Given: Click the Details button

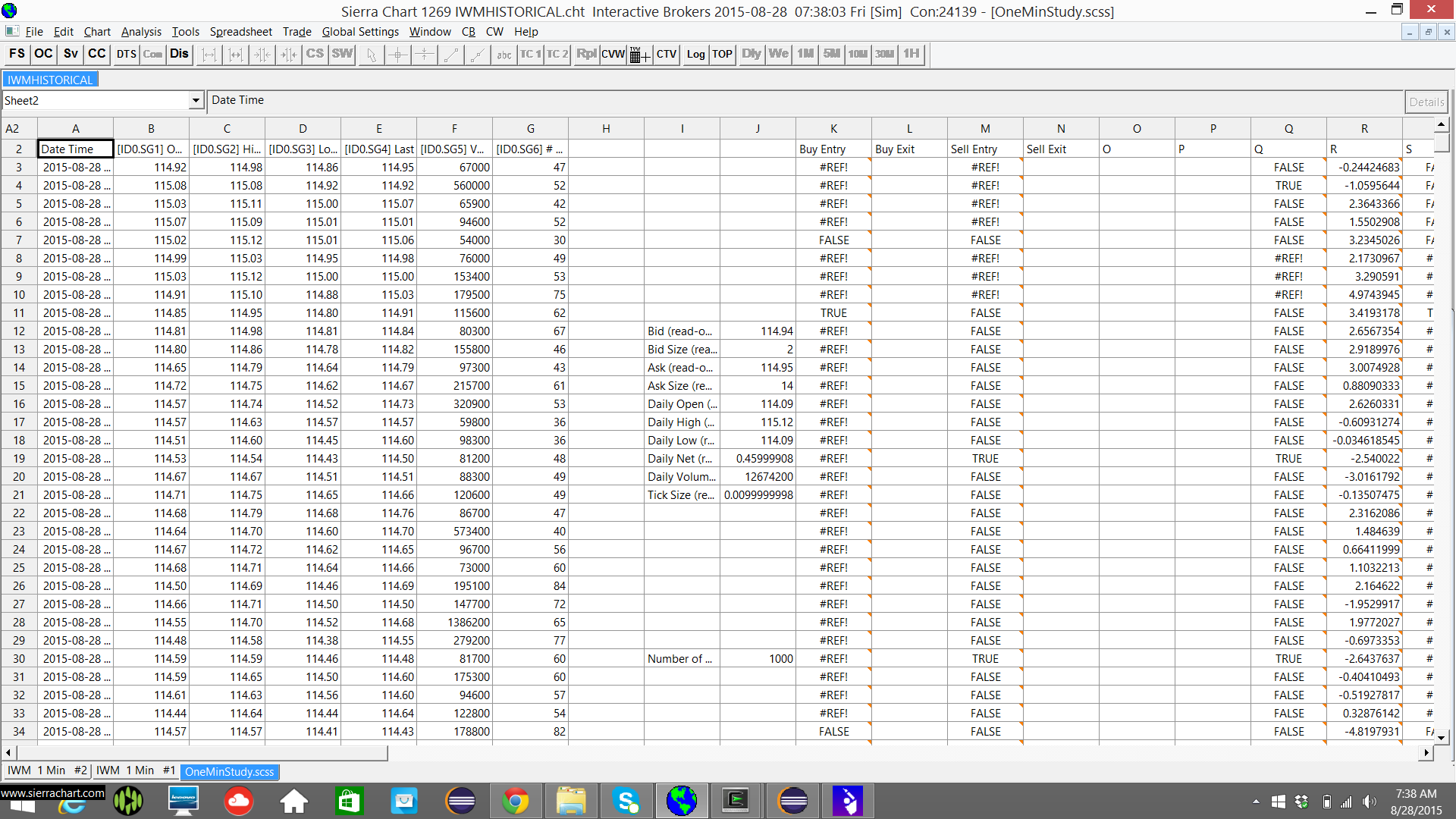Looking at the screenshot, I should 1426,102.
